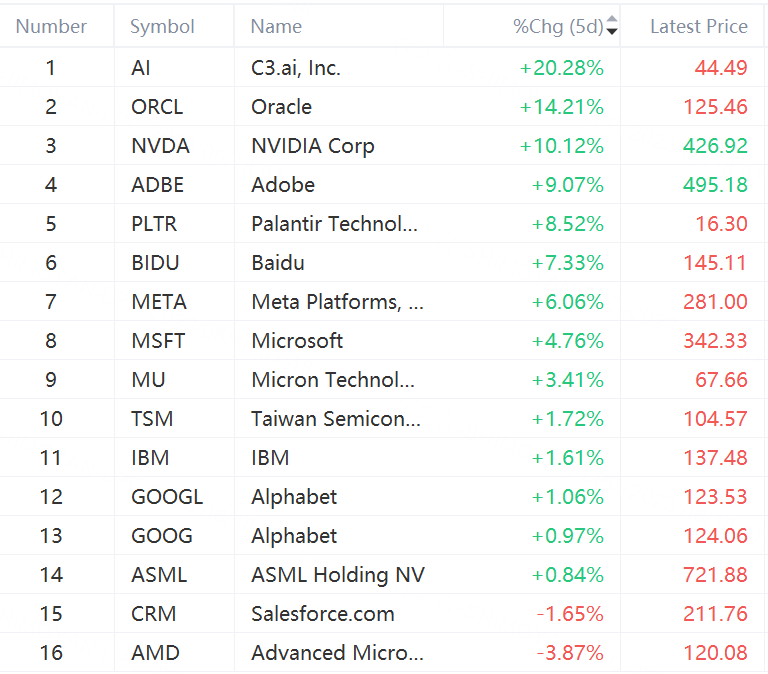Select the Baidu company name
The height and width of the screenshot is (674, 768).
point(278,263)
